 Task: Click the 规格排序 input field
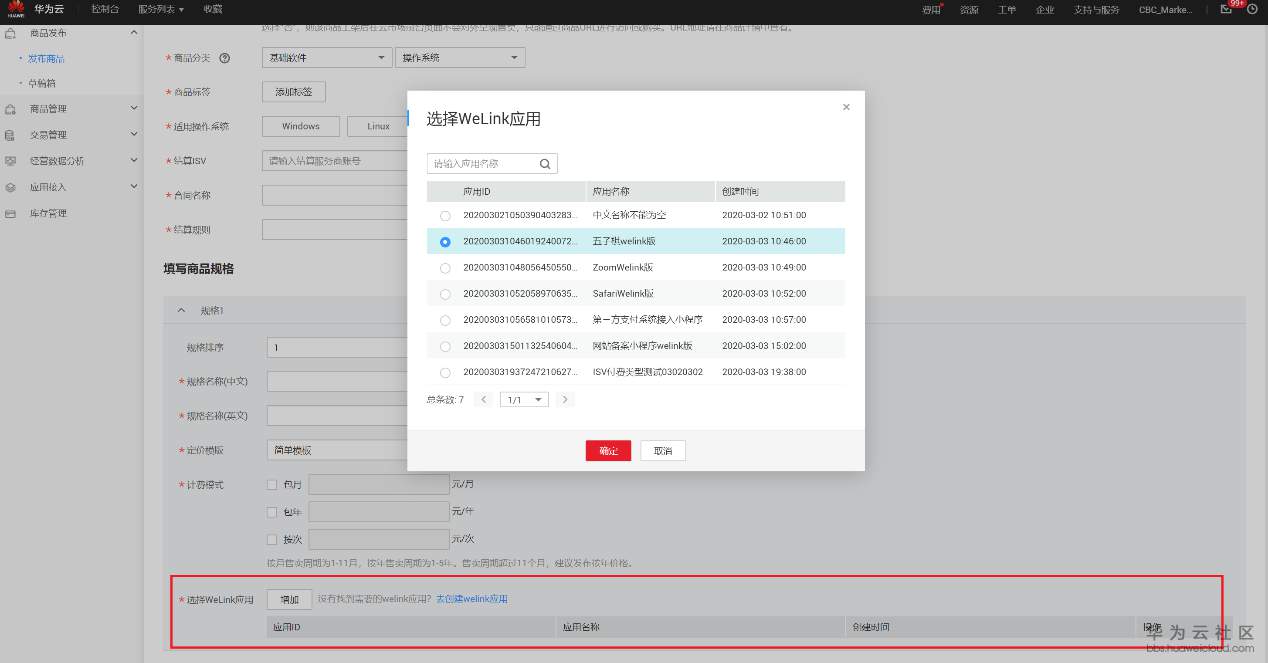(337, 347)
